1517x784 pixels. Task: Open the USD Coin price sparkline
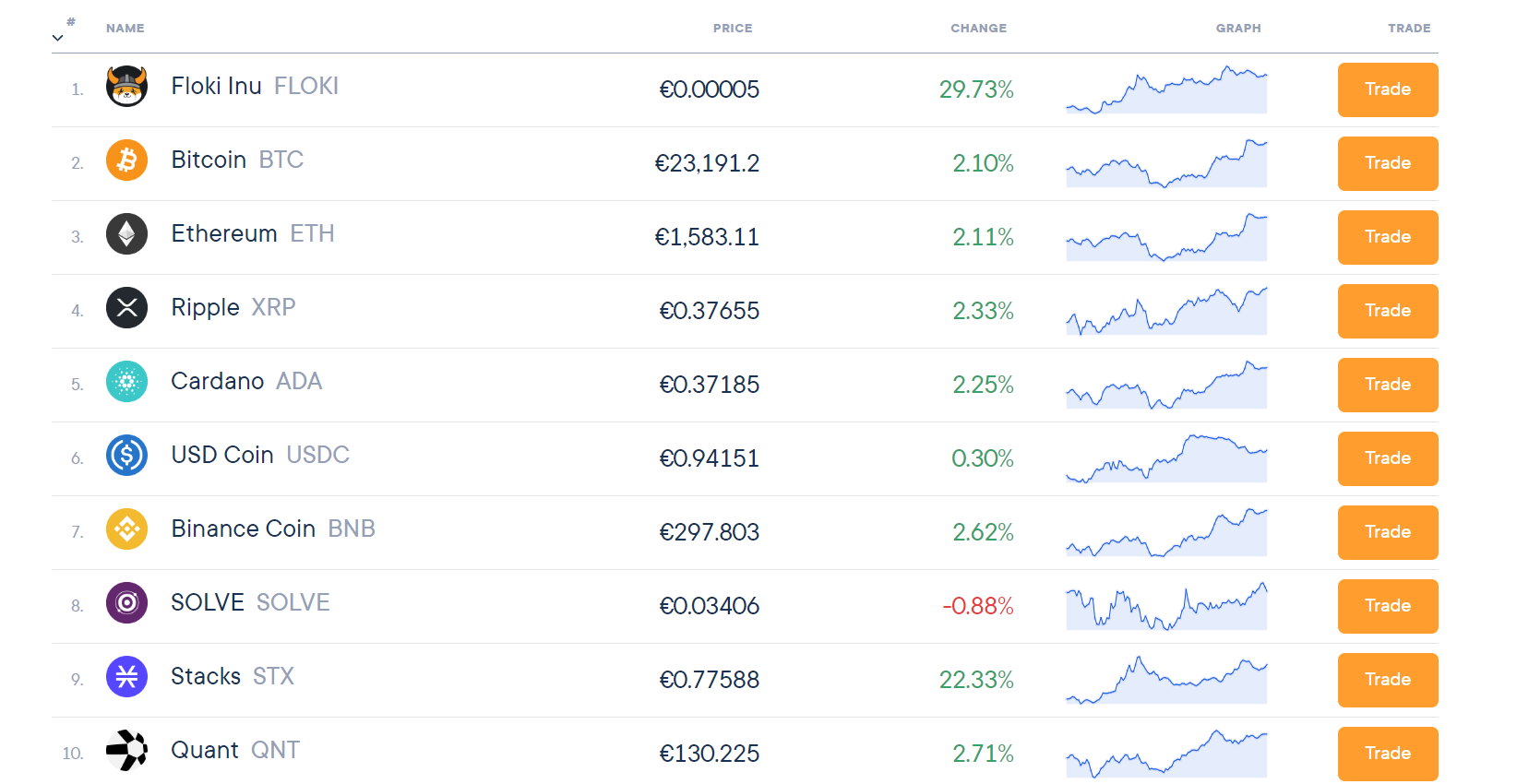1166,458
